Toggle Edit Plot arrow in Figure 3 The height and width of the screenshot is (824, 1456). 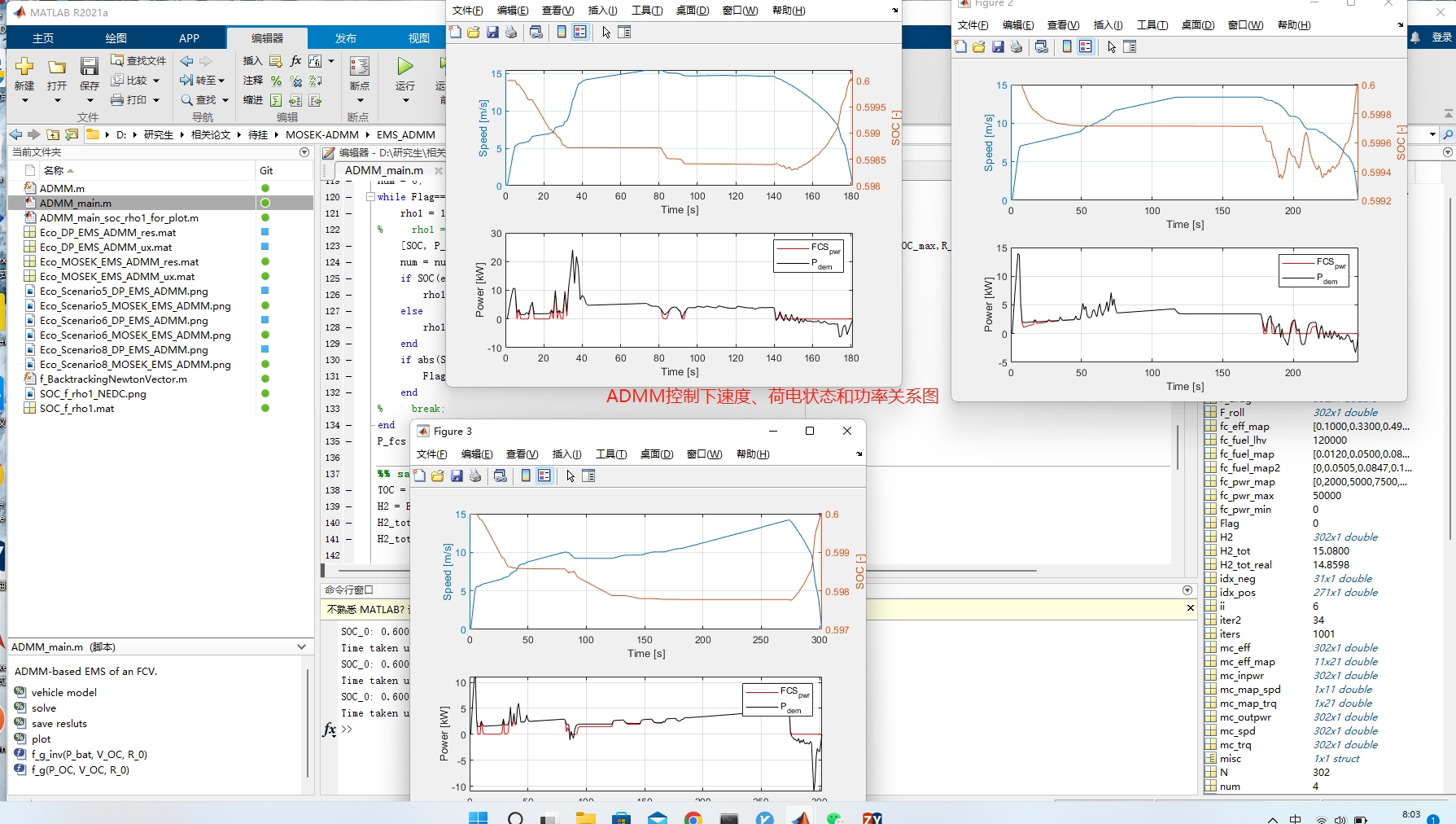click(x=571, y=476)
